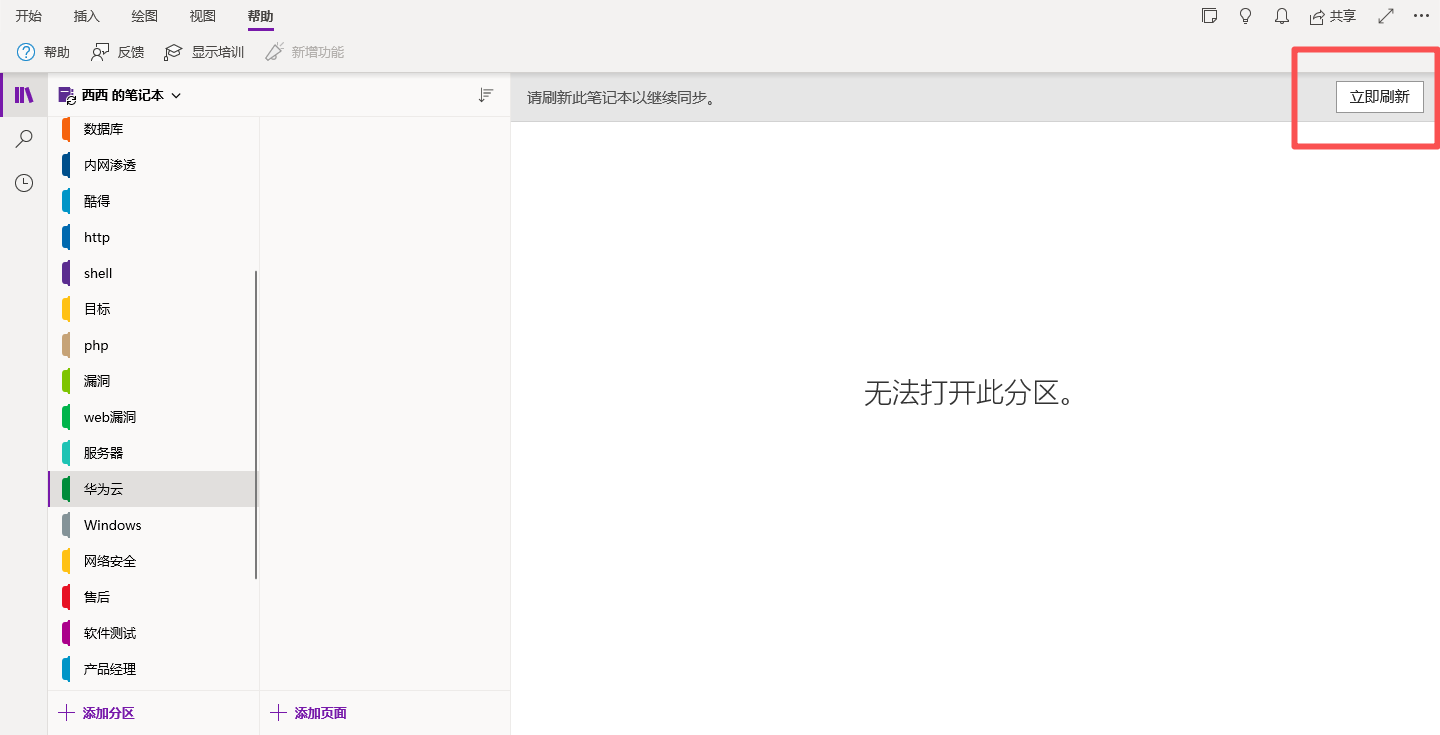This screenshot has height=735, width=1440.
Task: Select the 酷得 section
Action: tap(153, 201)
